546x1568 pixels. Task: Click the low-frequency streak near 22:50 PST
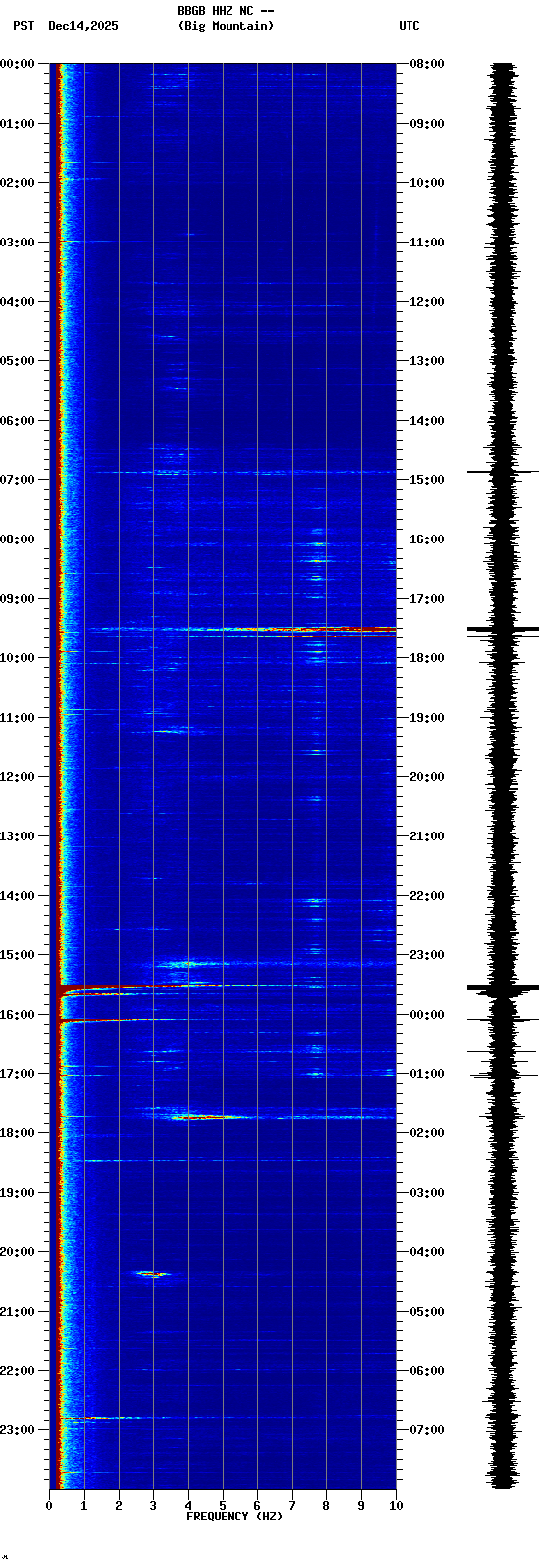(x=99, y=1418)
